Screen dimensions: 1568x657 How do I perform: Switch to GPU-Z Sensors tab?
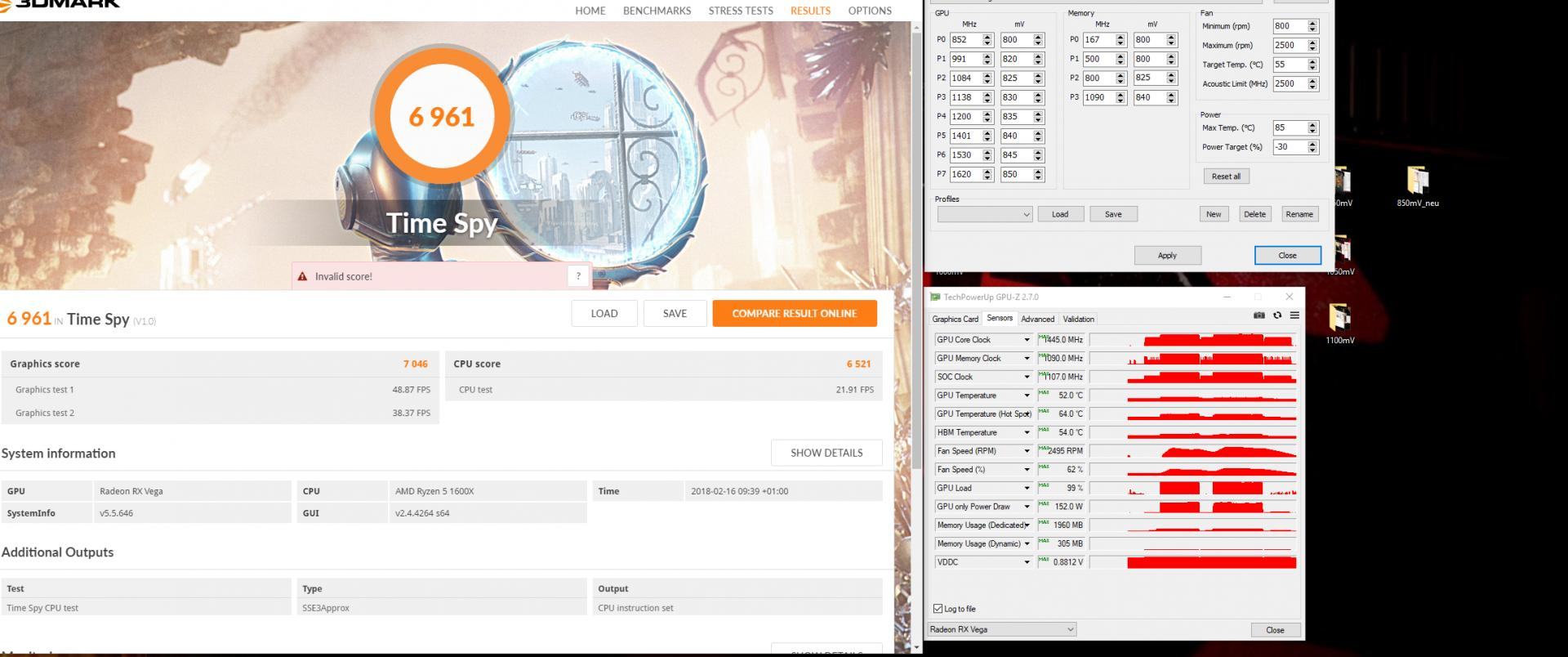[x=1000, y=319]
